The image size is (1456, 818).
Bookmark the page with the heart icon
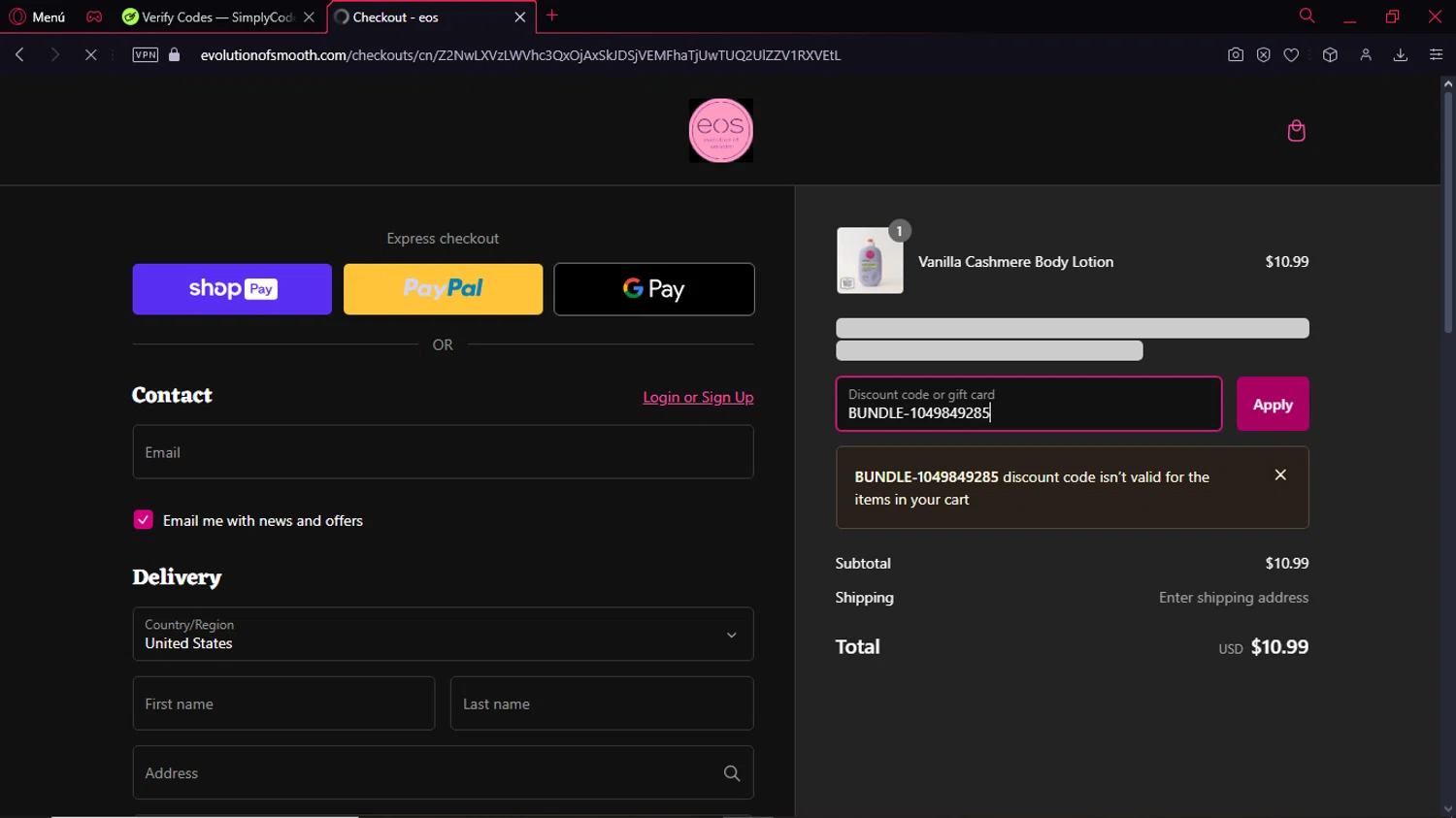click(x=1292, y=55)
